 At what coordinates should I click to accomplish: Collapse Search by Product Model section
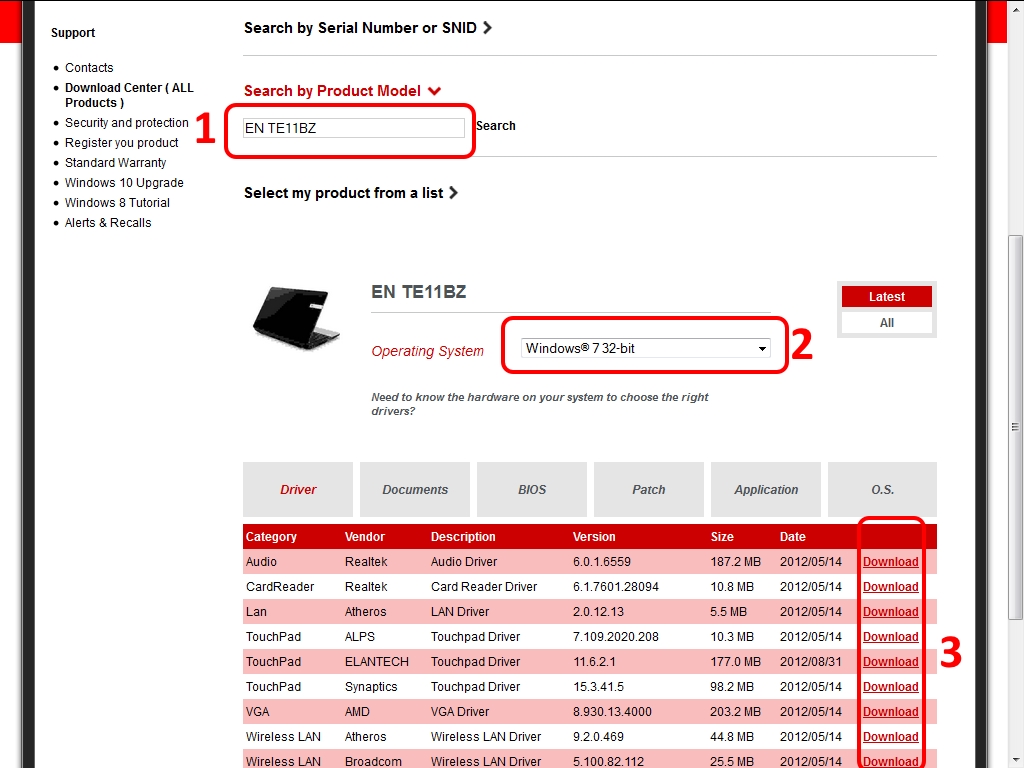tap(342, 91)
